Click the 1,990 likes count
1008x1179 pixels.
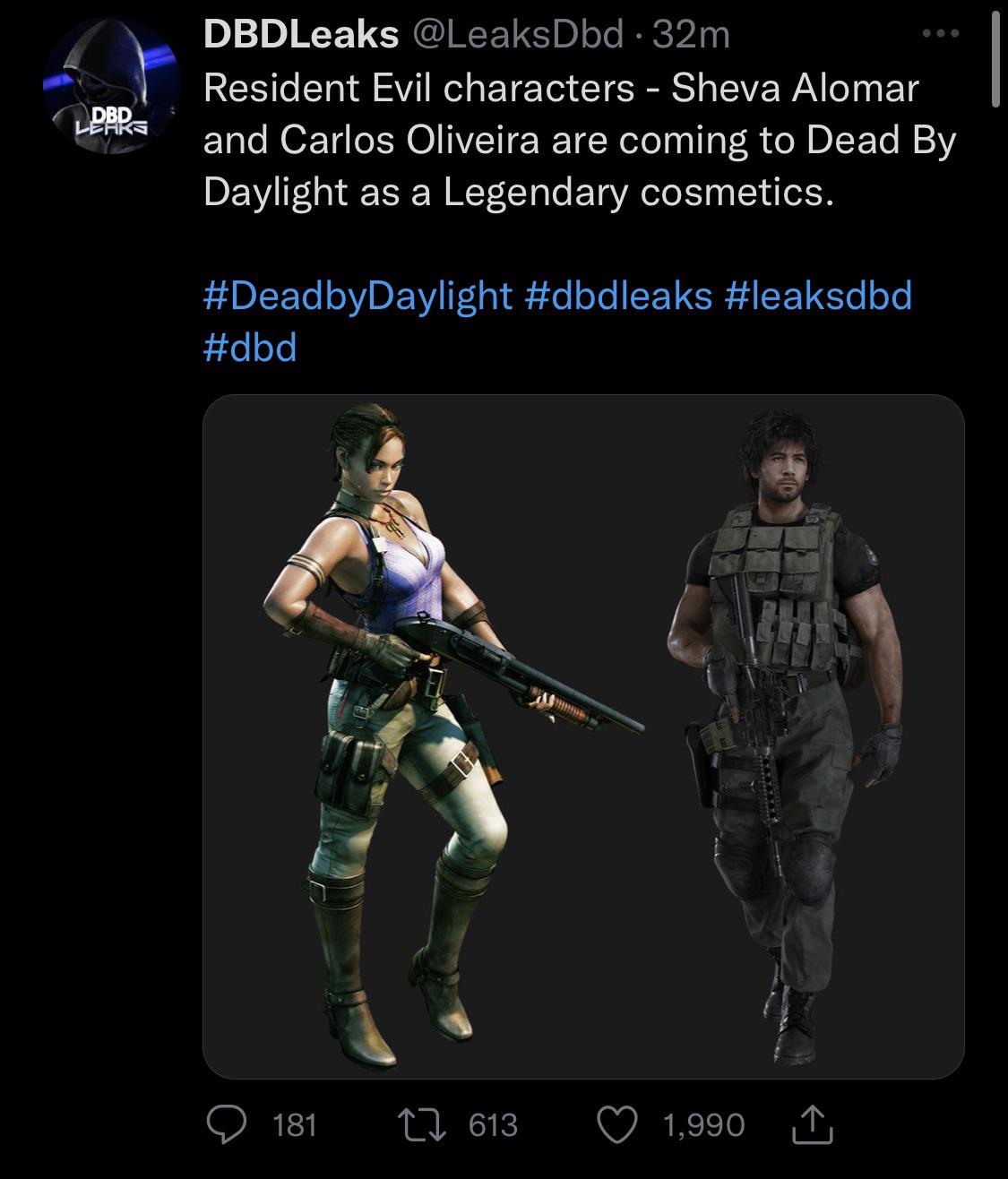coord(704,1124)
